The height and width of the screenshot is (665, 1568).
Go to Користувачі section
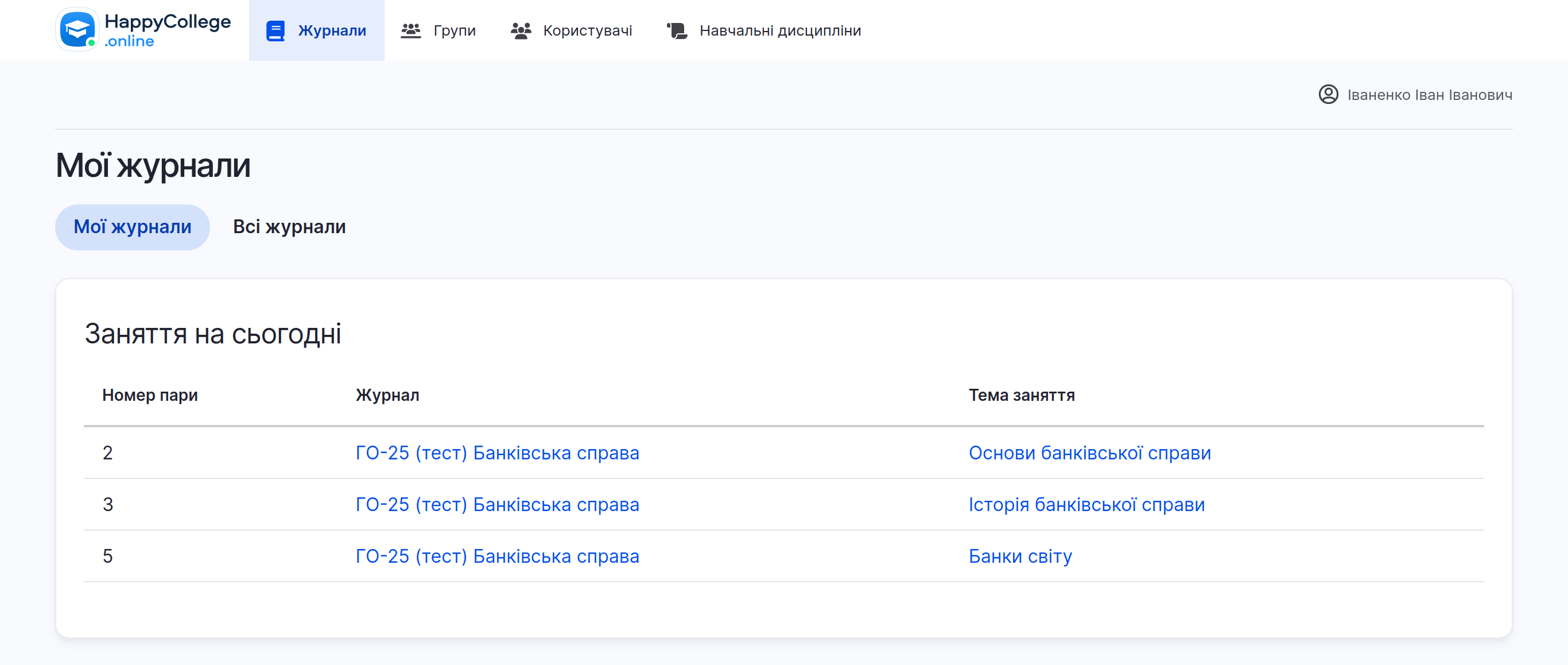(587, 30)
